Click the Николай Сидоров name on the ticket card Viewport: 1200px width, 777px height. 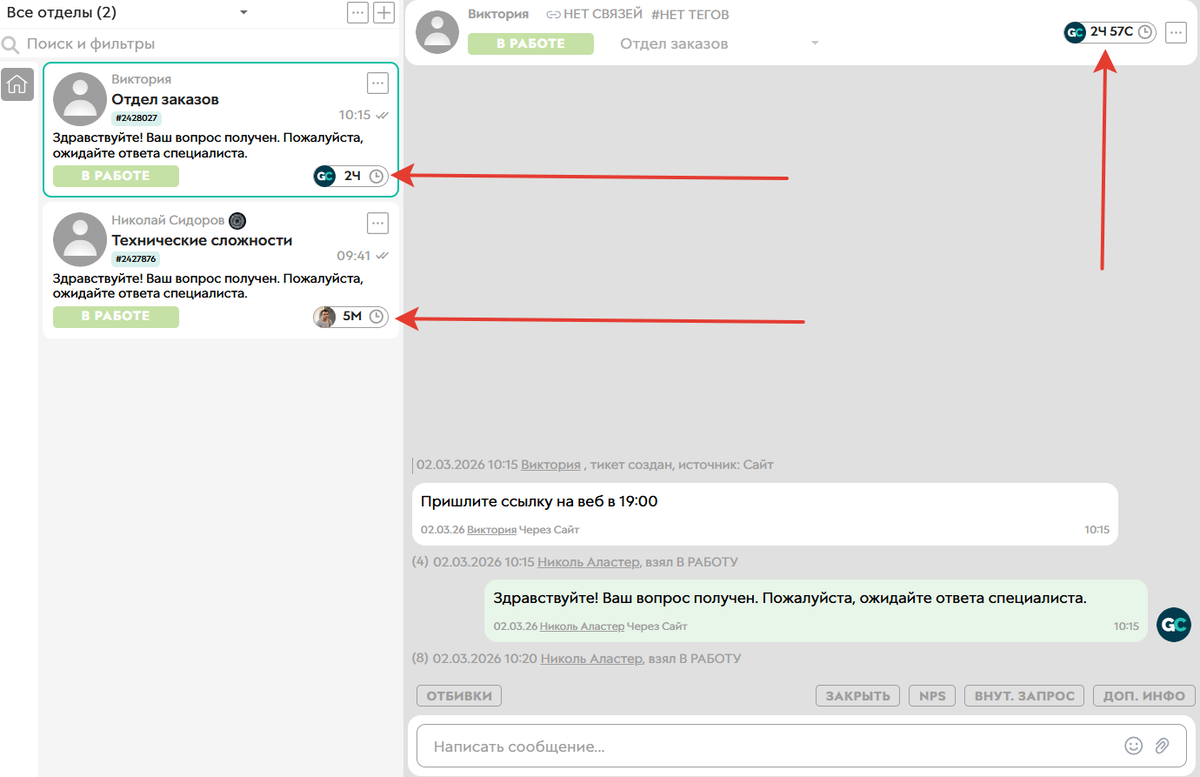(168, 220)
